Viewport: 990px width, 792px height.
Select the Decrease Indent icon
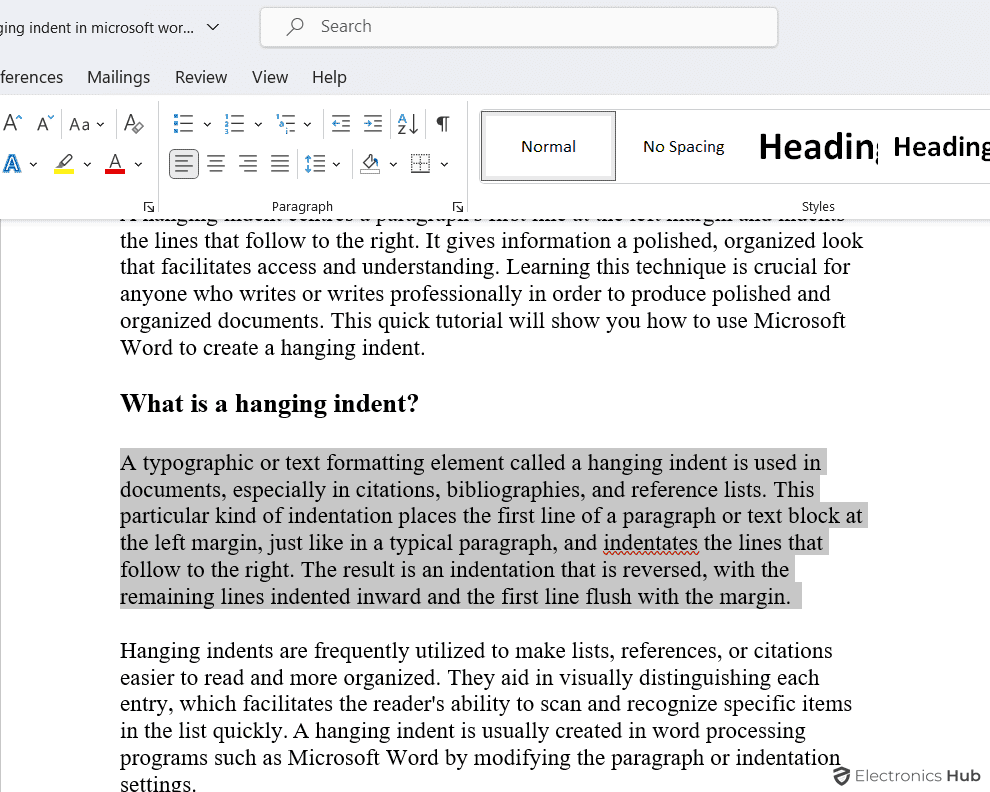[x=340, y=122]
